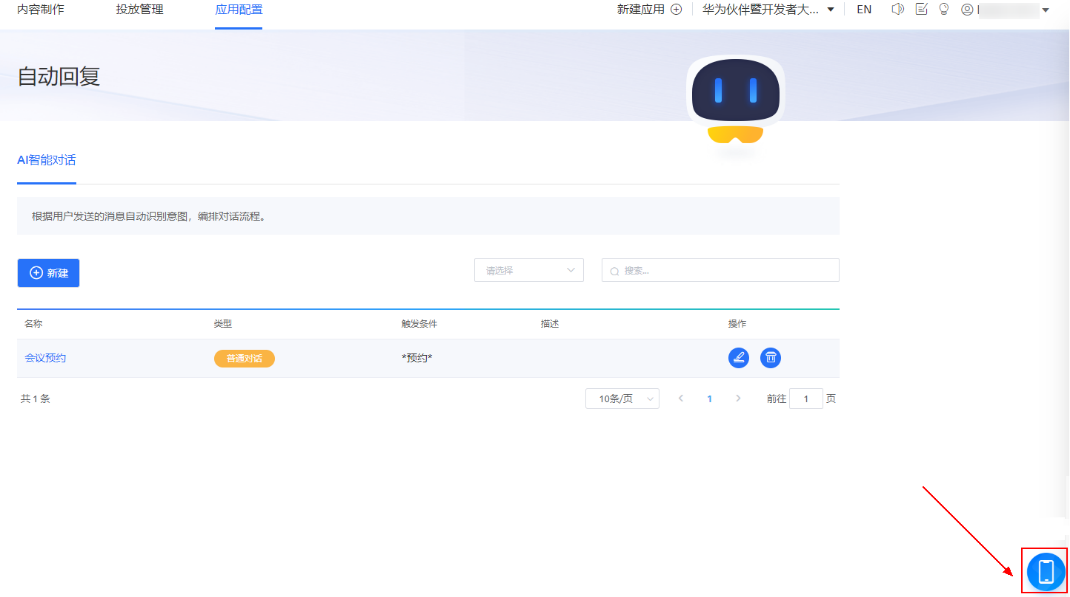
Task: Go to previous page arrow
Action: [680, 398]
